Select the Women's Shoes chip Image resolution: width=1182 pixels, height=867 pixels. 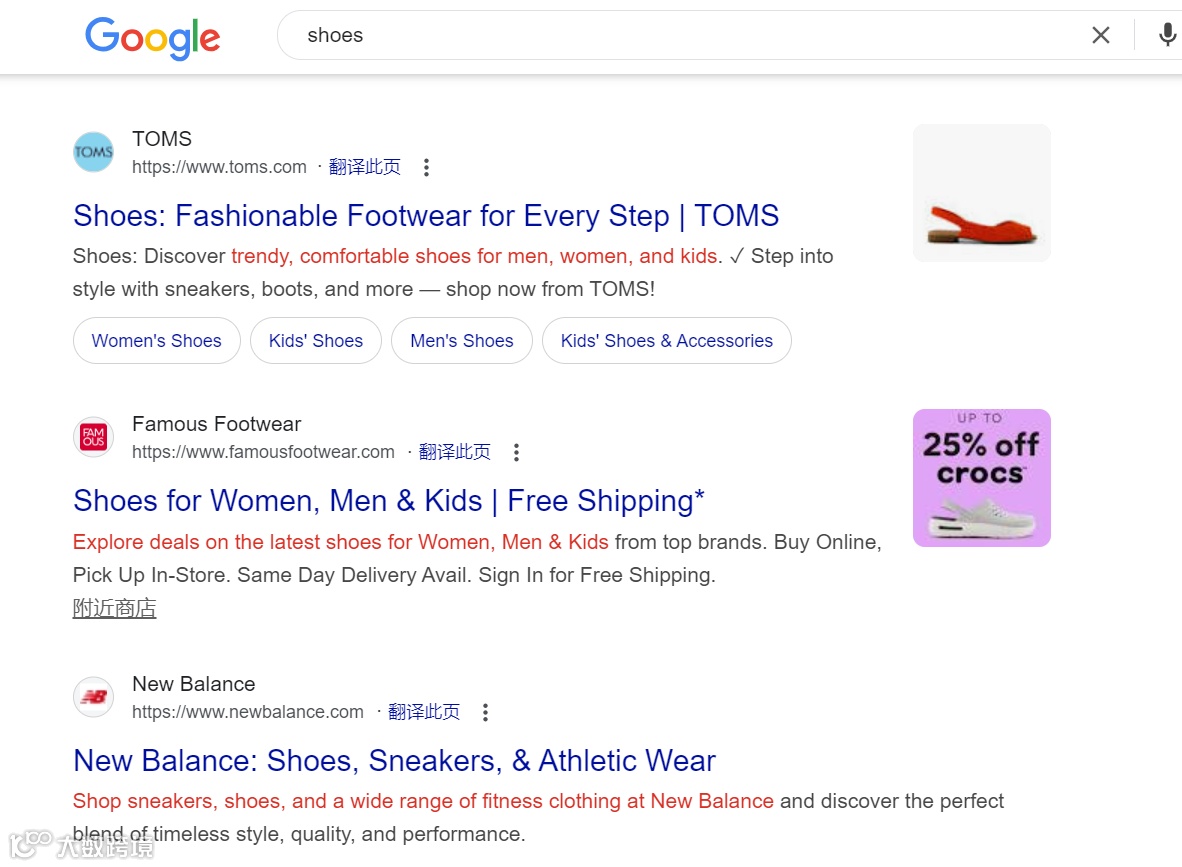pos(156,341)
